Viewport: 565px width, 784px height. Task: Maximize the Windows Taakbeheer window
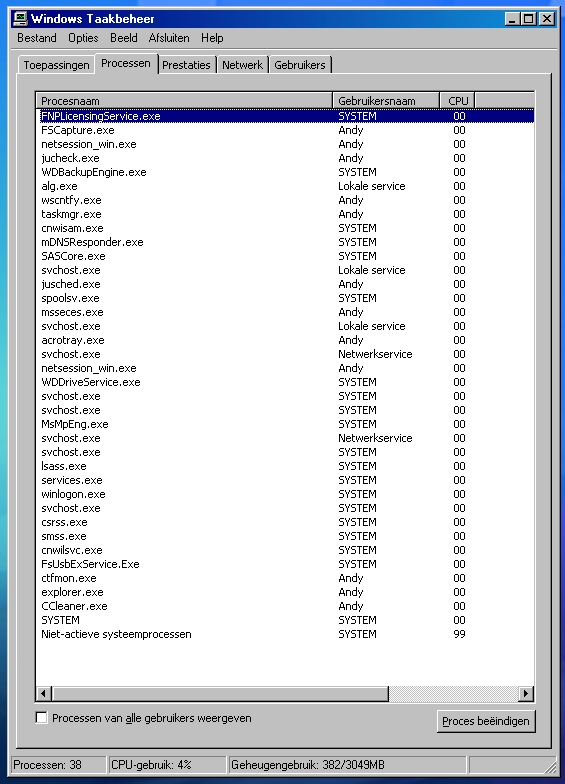coord(528,19)
